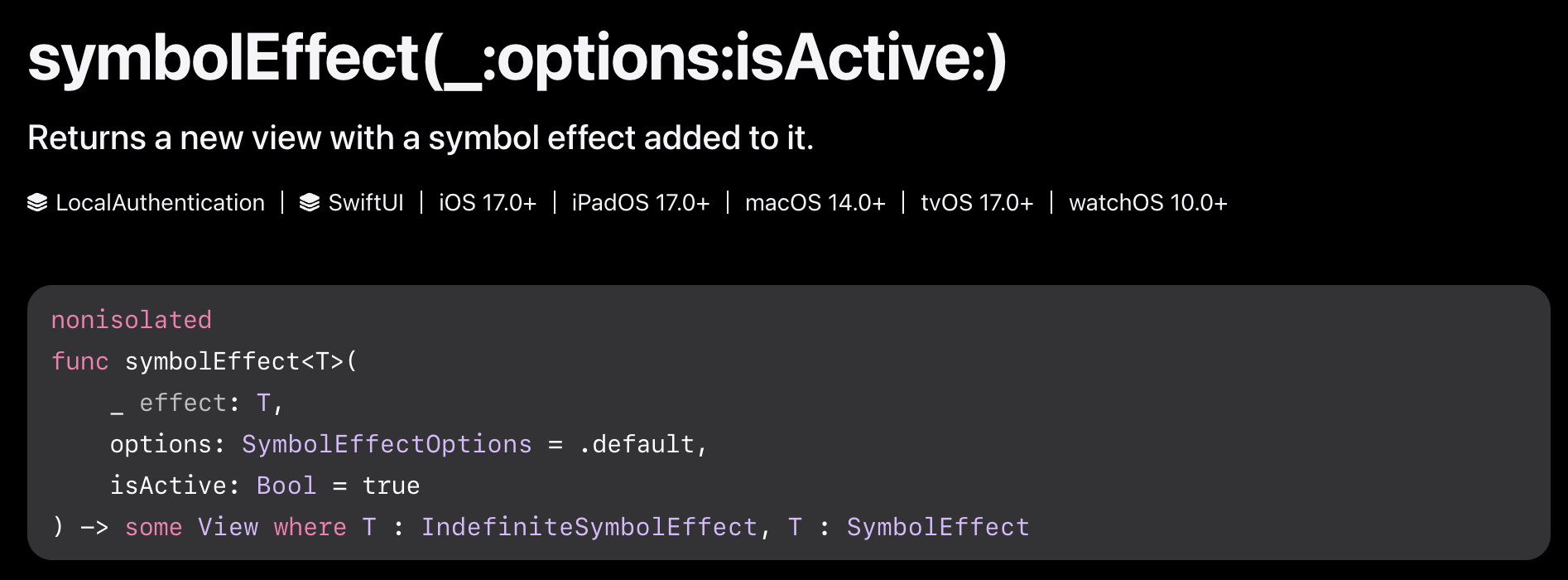Open the SwiftUI framework label
The width and height of the screenshot is (1568, 580).
[366, 203]
